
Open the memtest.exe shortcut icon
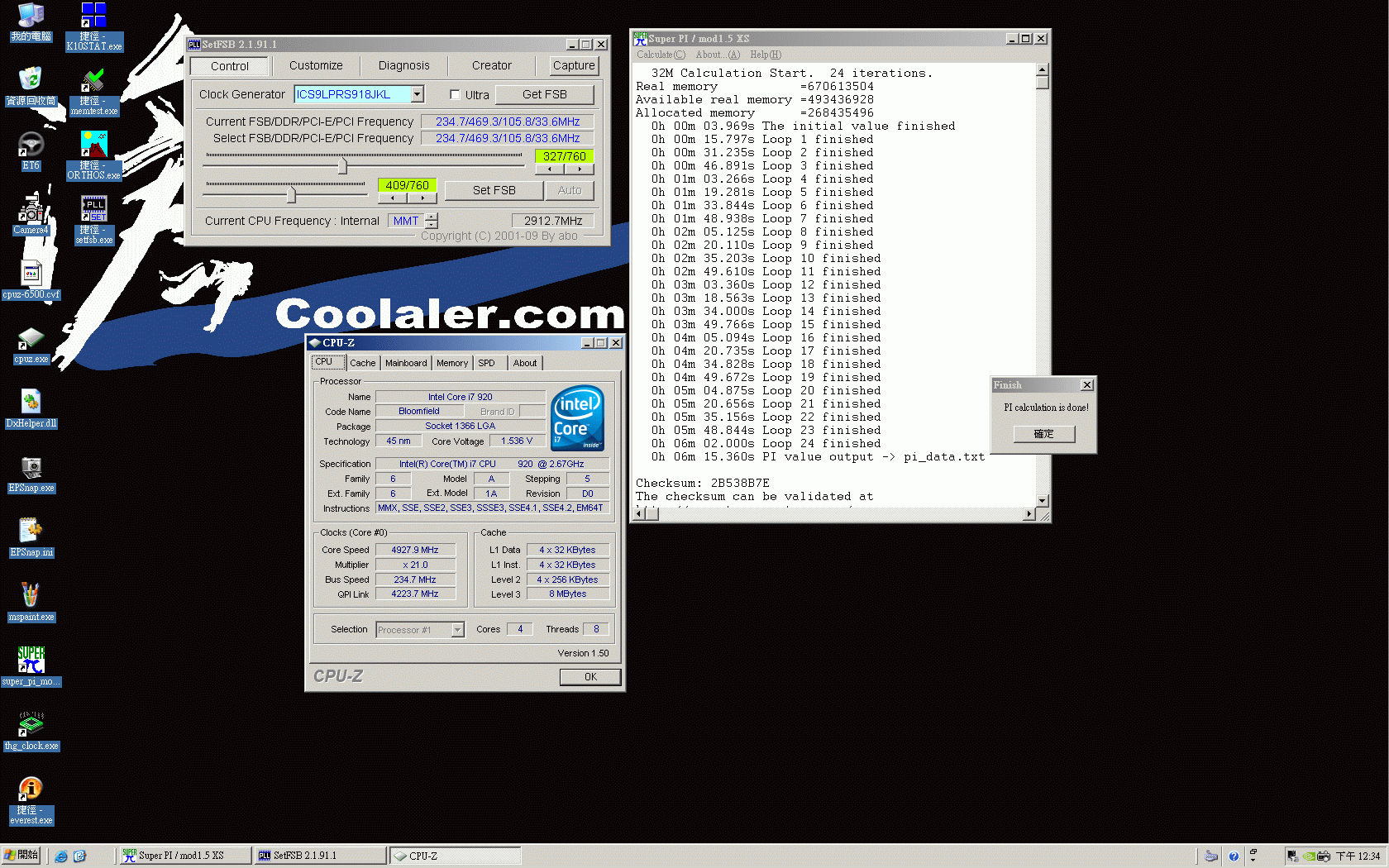(93, 91)
